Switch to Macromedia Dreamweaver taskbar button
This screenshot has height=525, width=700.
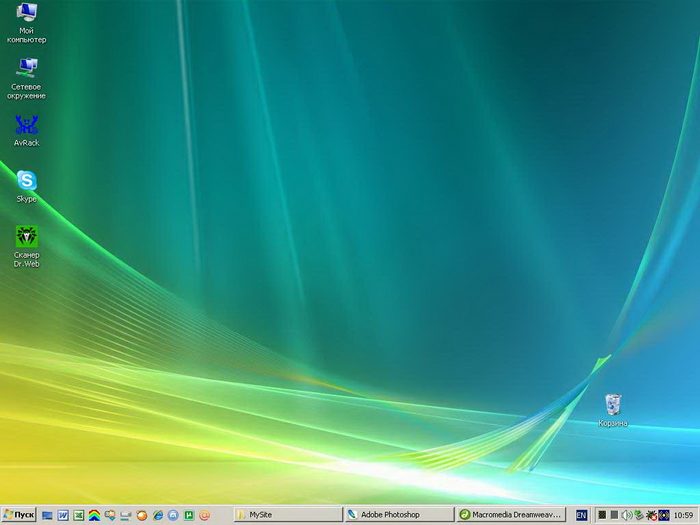(x=511, y=515)
